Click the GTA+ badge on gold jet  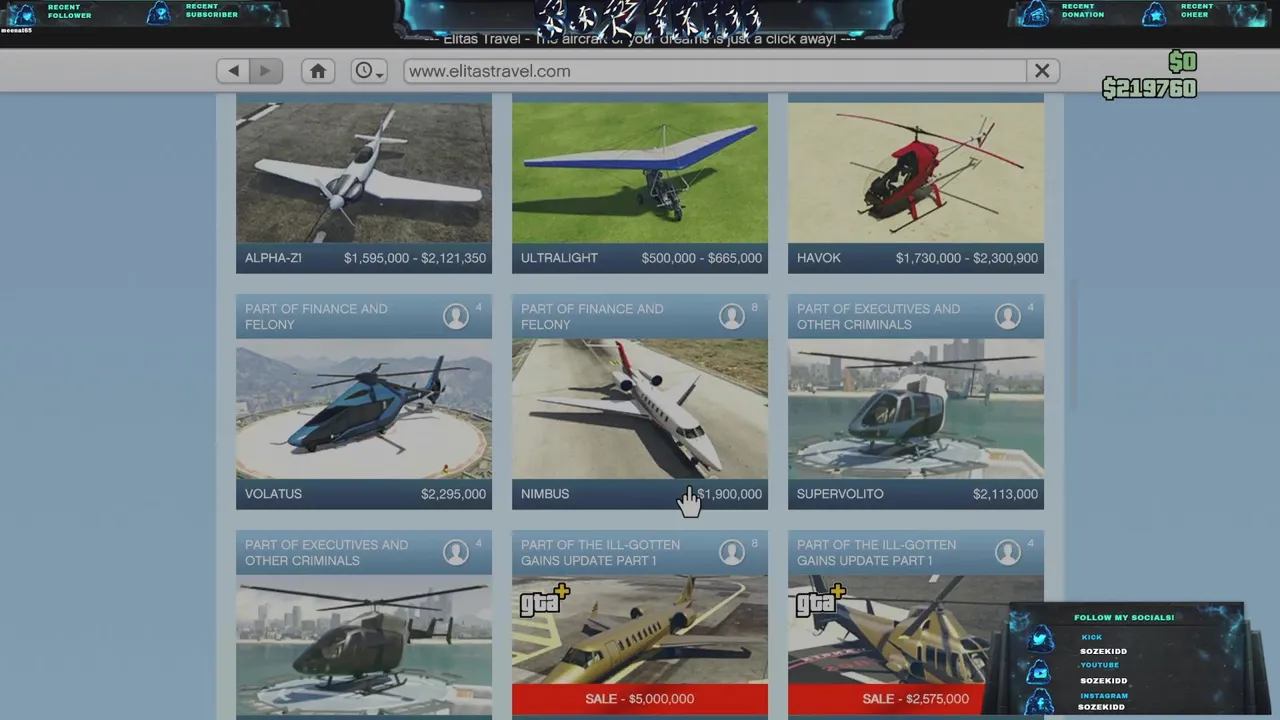click(x=544, y=601)
